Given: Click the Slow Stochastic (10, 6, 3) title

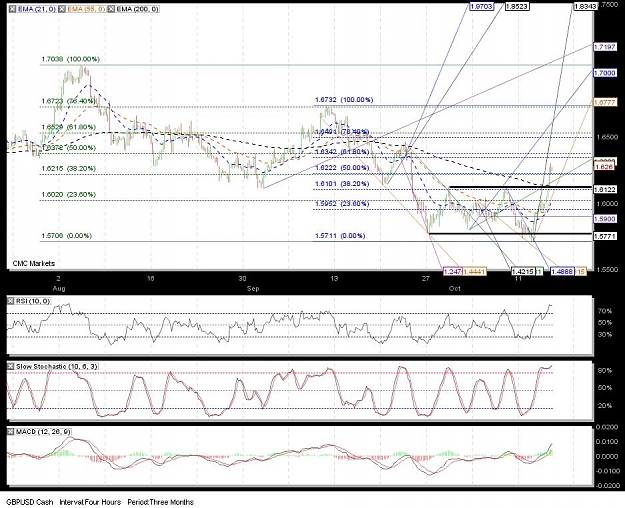Looking at the screenshot, I should [57, 366].
